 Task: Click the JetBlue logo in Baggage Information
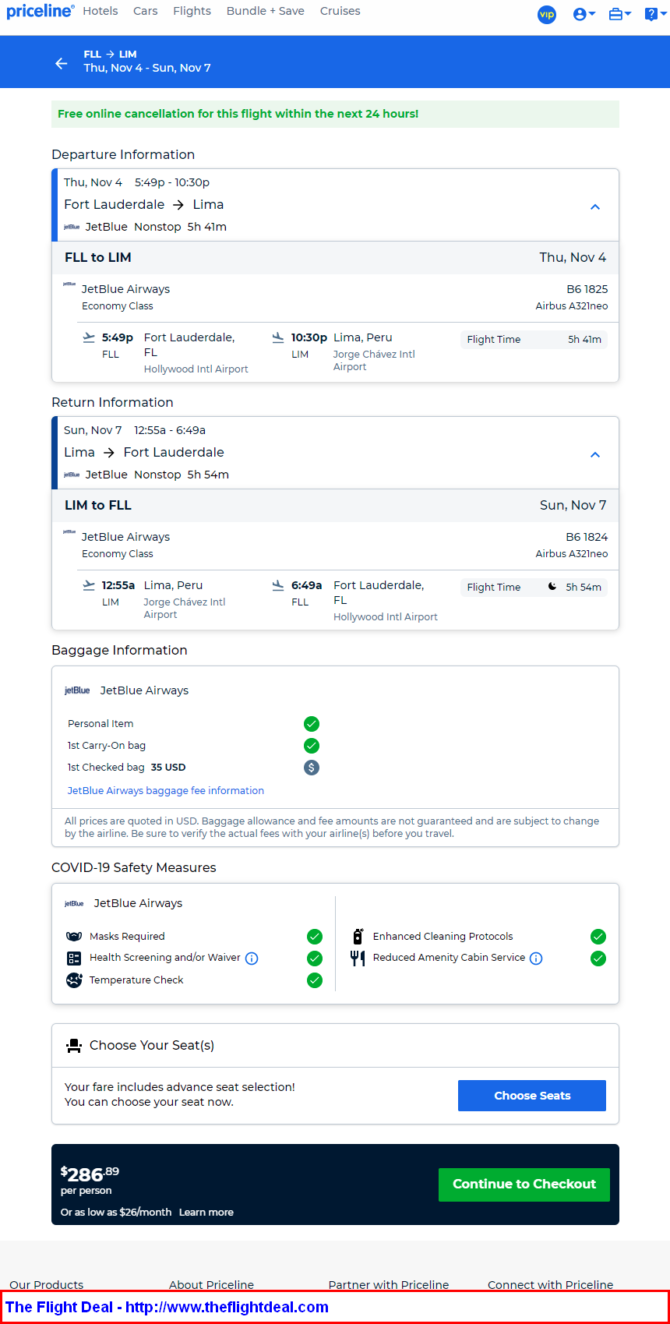click(77, 690)
